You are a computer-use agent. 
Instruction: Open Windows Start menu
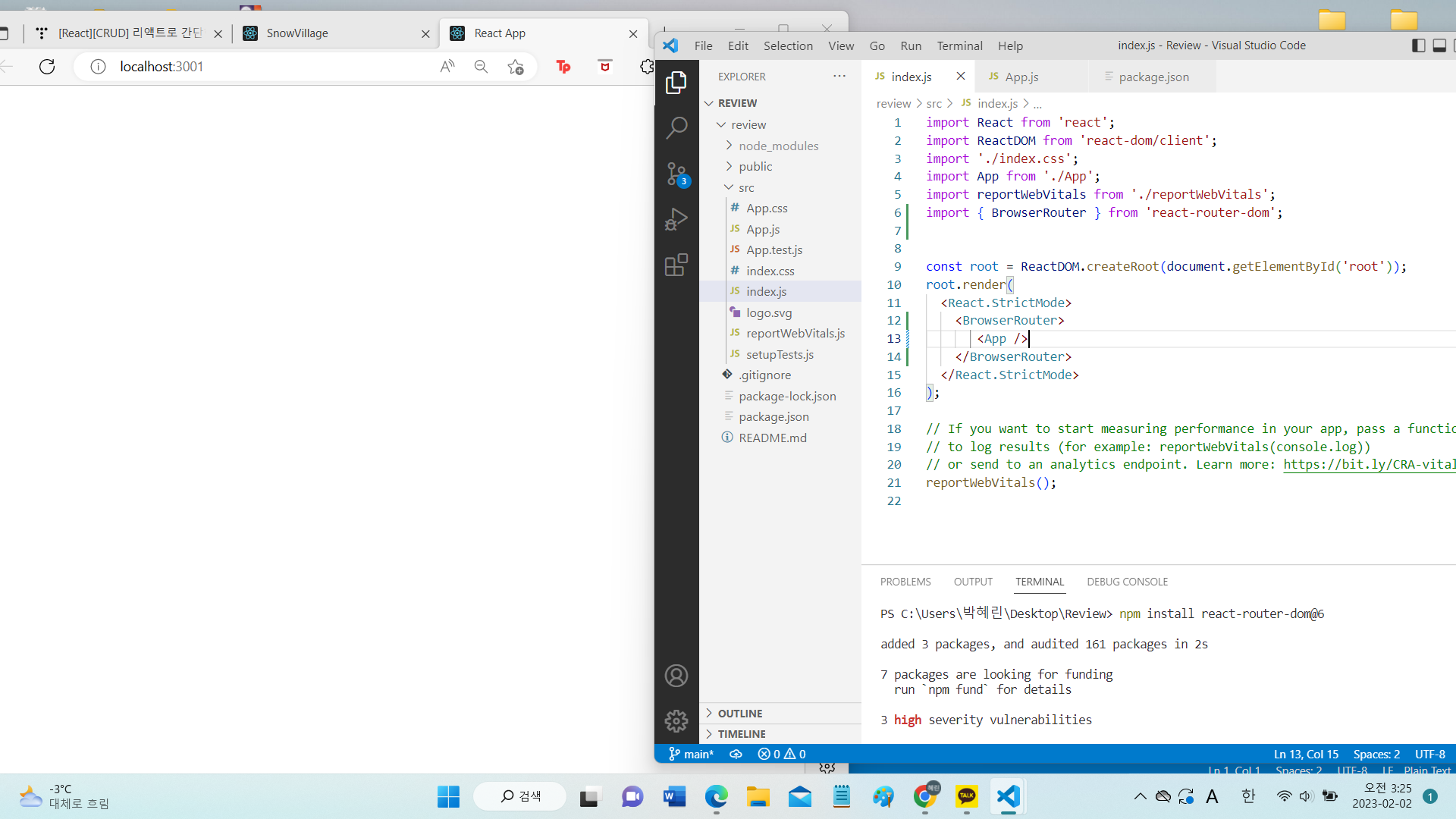[x=448, y=796]
